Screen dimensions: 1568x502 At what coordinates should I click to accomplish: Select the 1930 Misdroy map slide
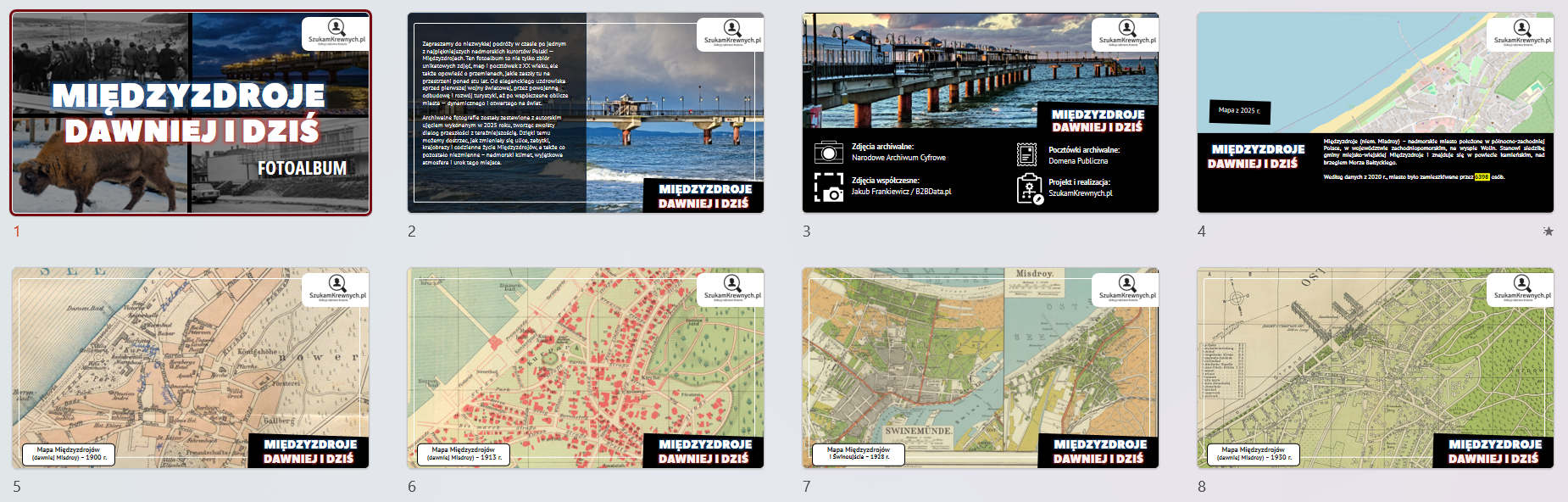coord(1375,368)
